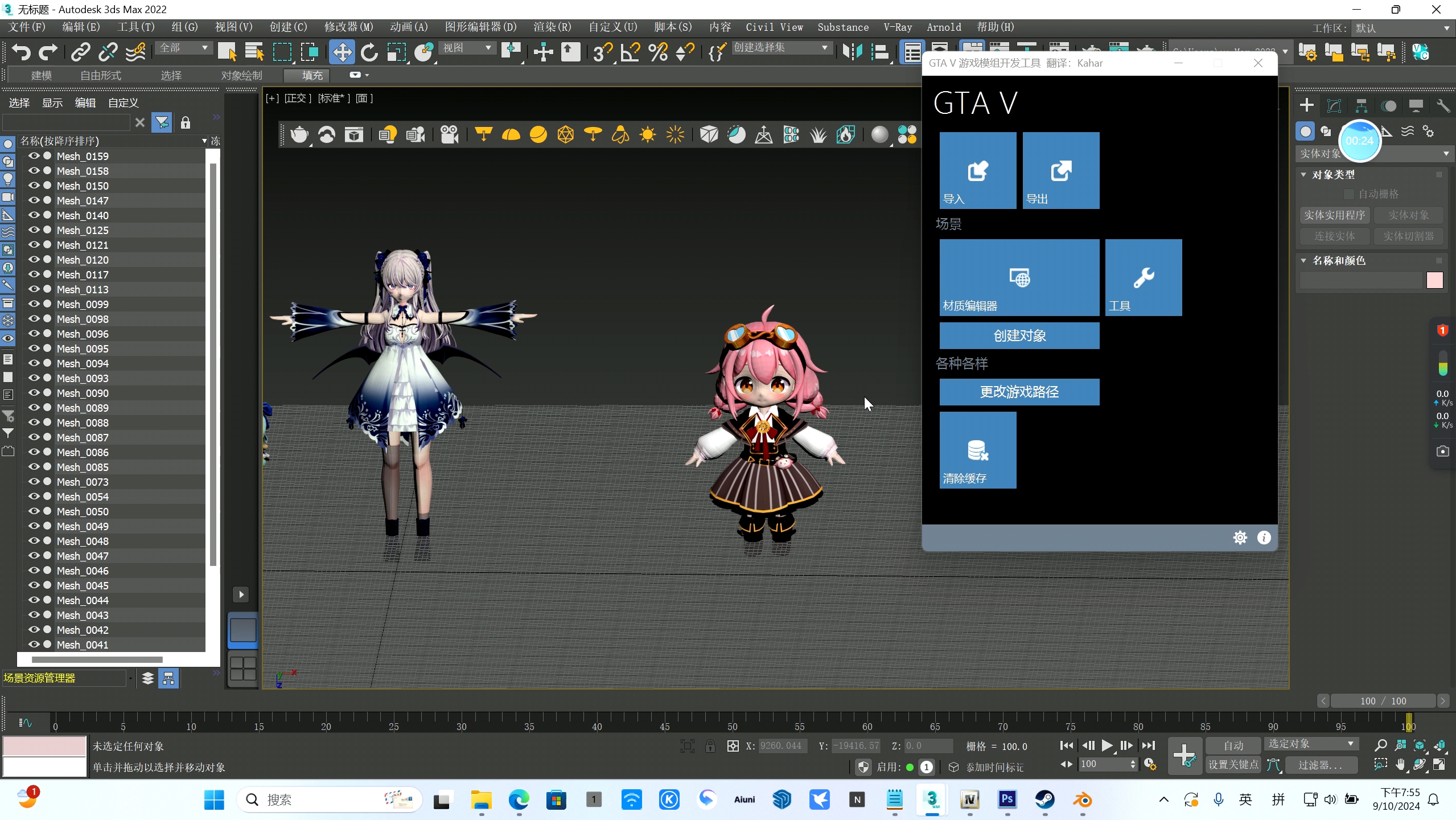Toggle visibility of Mesh_0073
The image size is (1456, 820).
tap(34, 481)
